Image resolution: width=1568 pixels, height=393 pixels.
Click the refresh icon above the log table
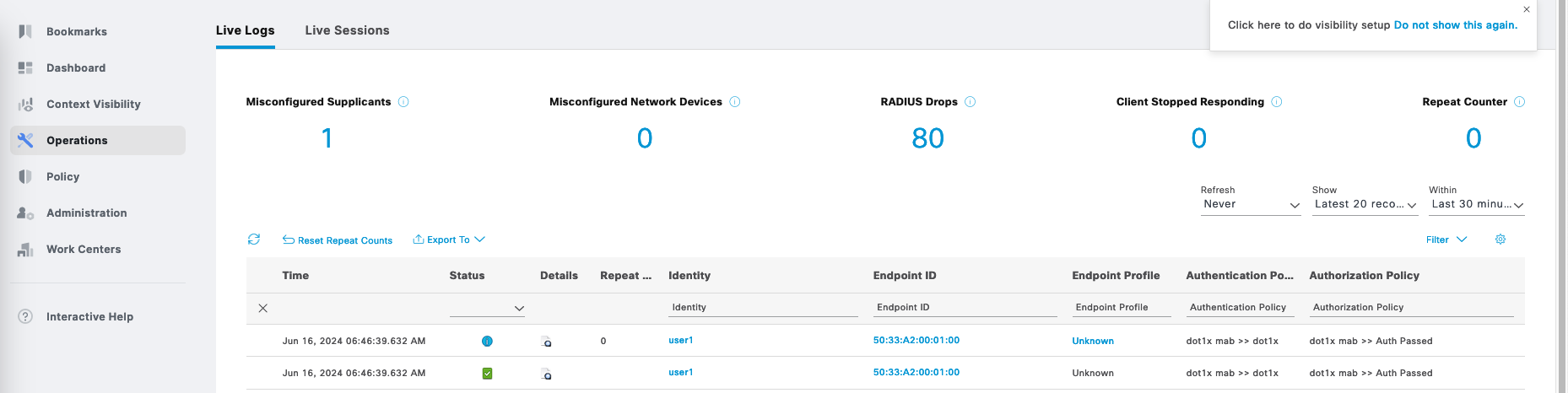[254, 240]
